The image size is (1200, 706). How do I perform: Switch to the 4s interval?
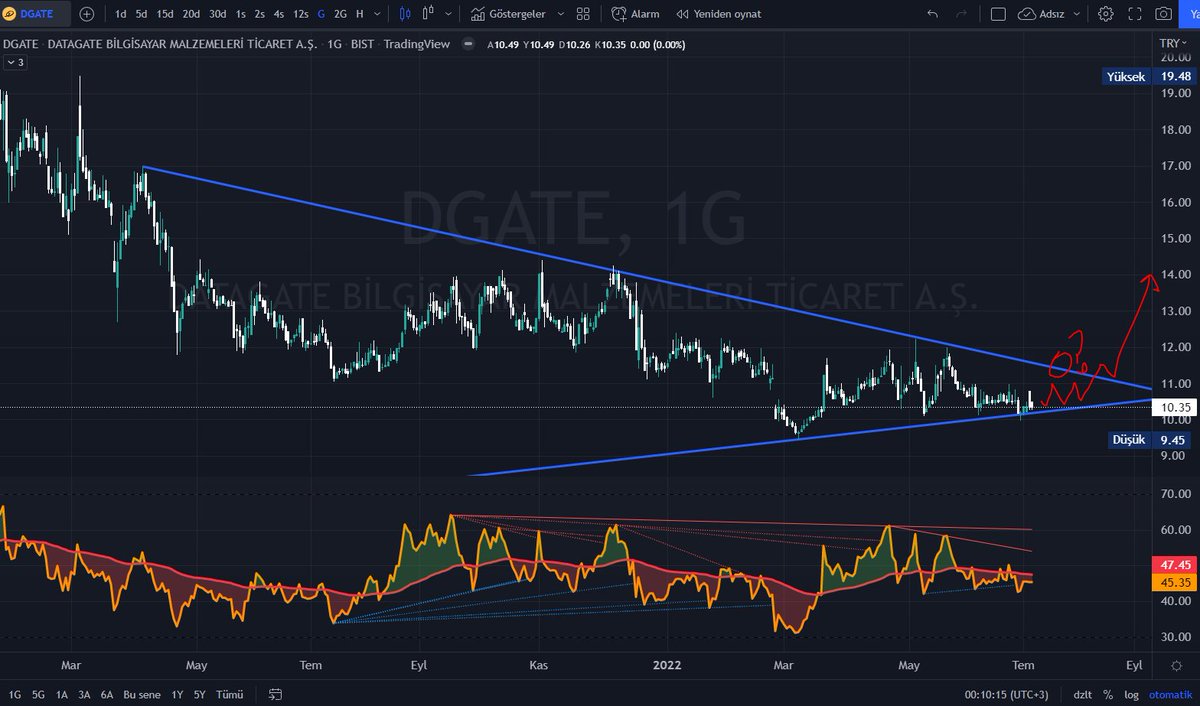[x=279, y=14]
